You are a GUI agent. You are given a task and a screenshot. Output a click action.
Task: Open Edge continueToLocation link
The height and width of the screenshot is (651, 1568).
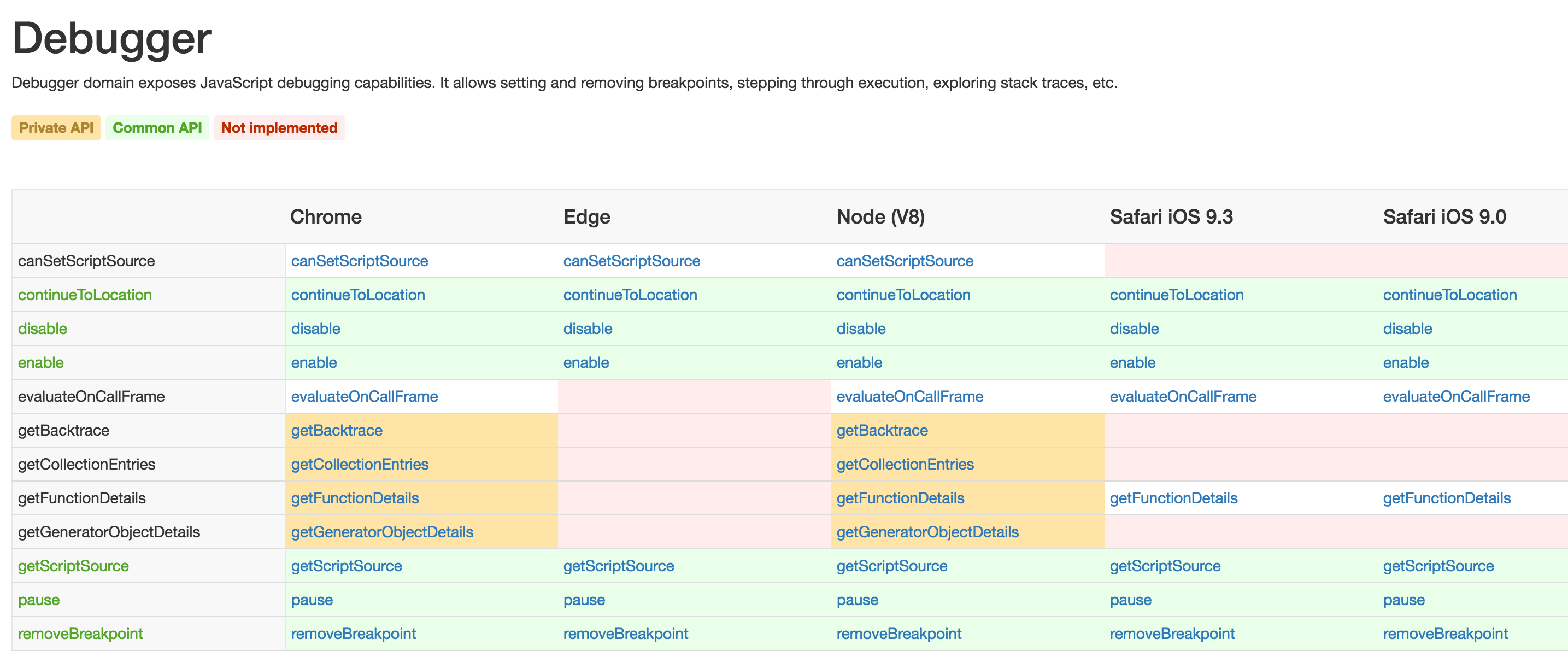[x=630, y=295]
